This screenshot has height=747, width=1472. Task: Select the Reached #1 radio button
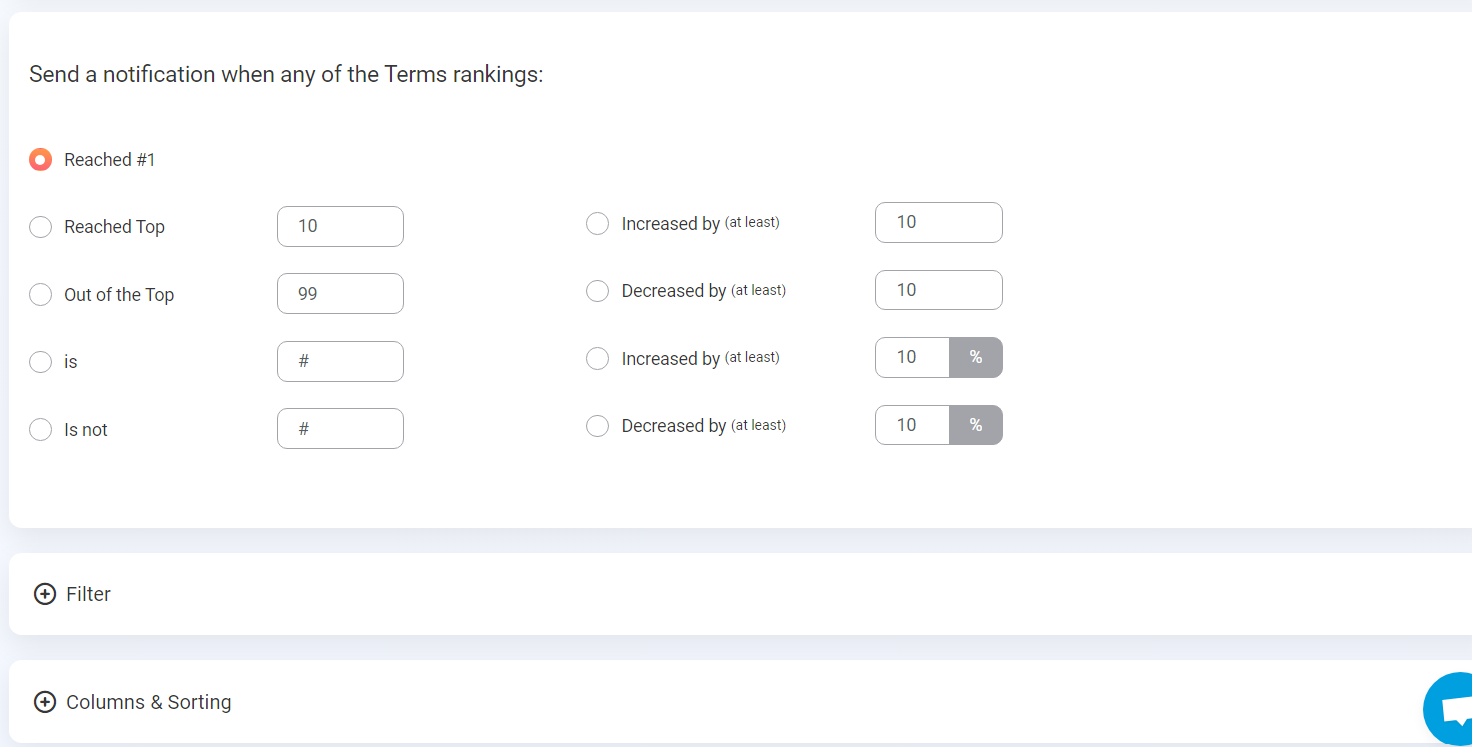point(40,160)
